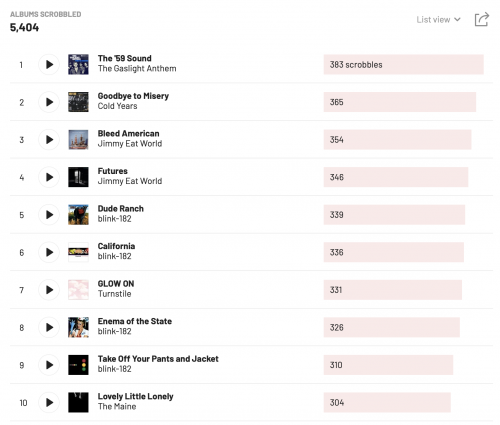Viewport: 500px width, 425px height.
Task: Click the 310 scrobbles bar
Action: point(388,365)
